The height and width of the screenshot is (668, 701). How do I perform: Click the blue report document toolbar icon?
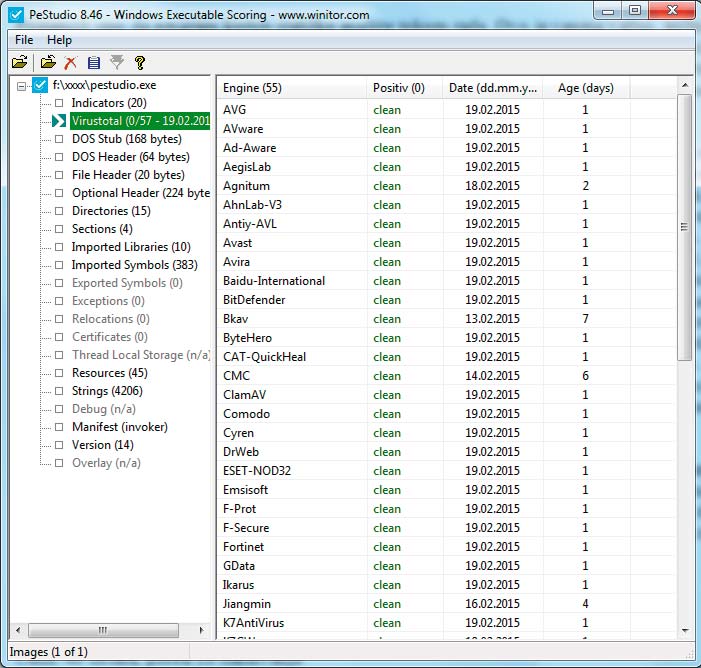(x=94, y=63)
